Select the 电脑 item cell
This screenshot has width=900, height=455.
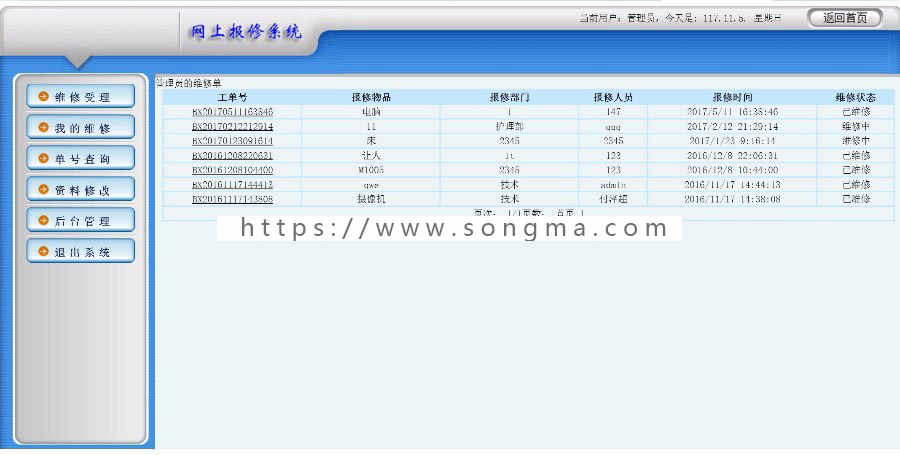point(371,112)
